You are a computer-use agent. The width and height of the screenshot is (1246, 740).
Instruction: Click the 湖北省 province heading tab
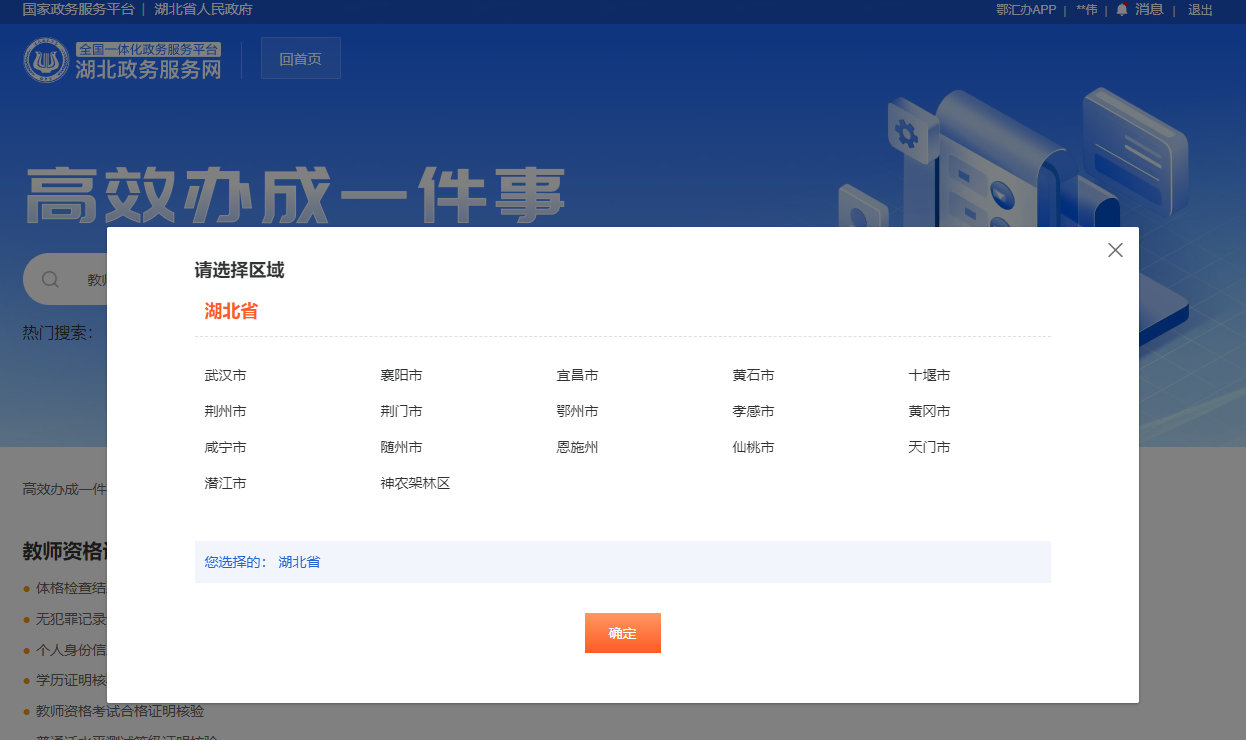point(231,311)
